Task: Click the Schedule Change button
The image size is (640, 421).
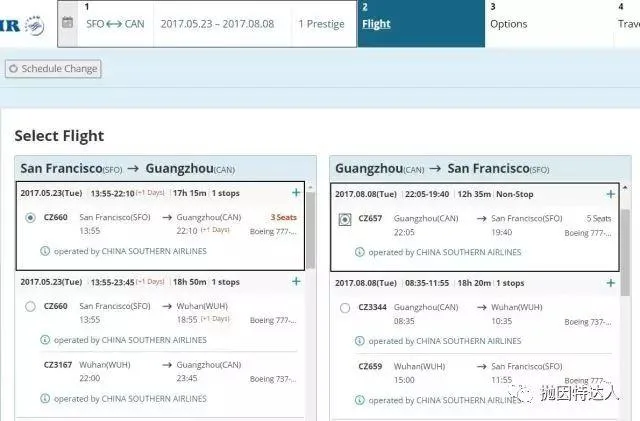Action: click(x=53, y=69)
